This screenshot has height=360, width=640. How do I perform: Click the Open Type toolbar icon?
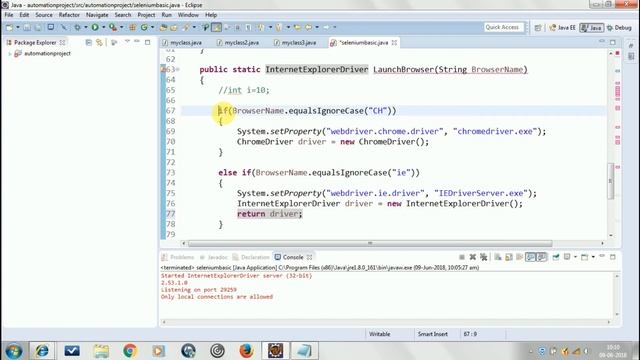pos(163,27)
